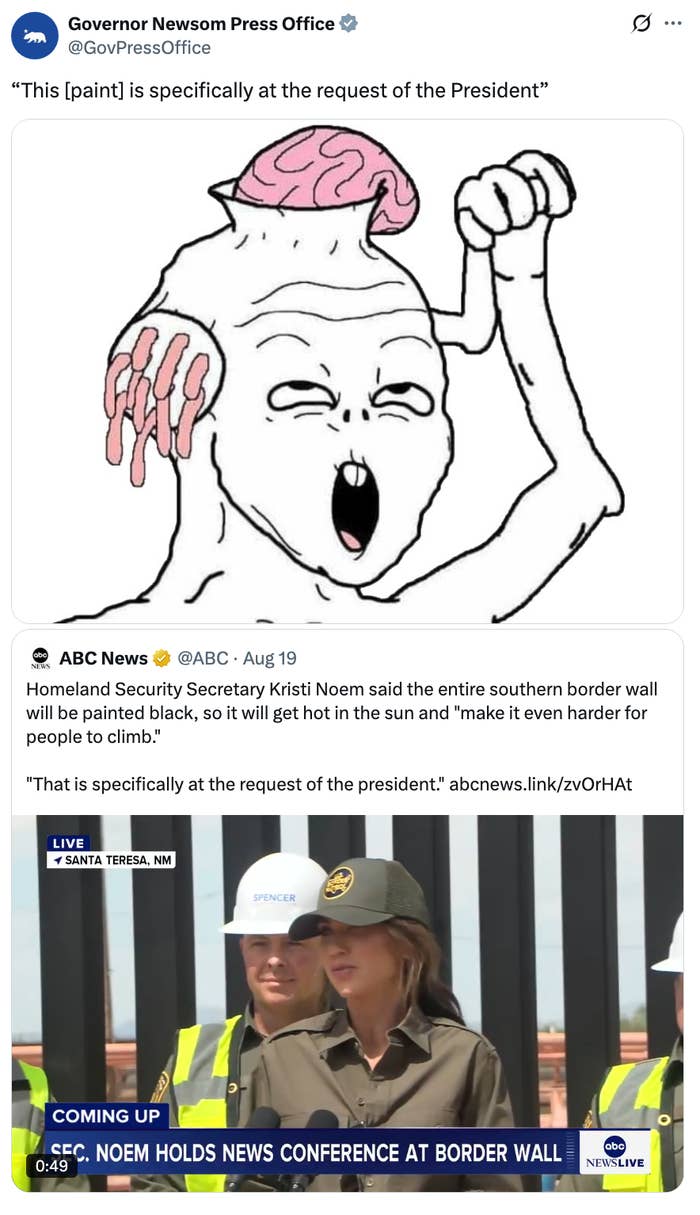The image size is (700, 1215).
Task: Click the @ABC handle in quoted post
Action: [203, 658]
